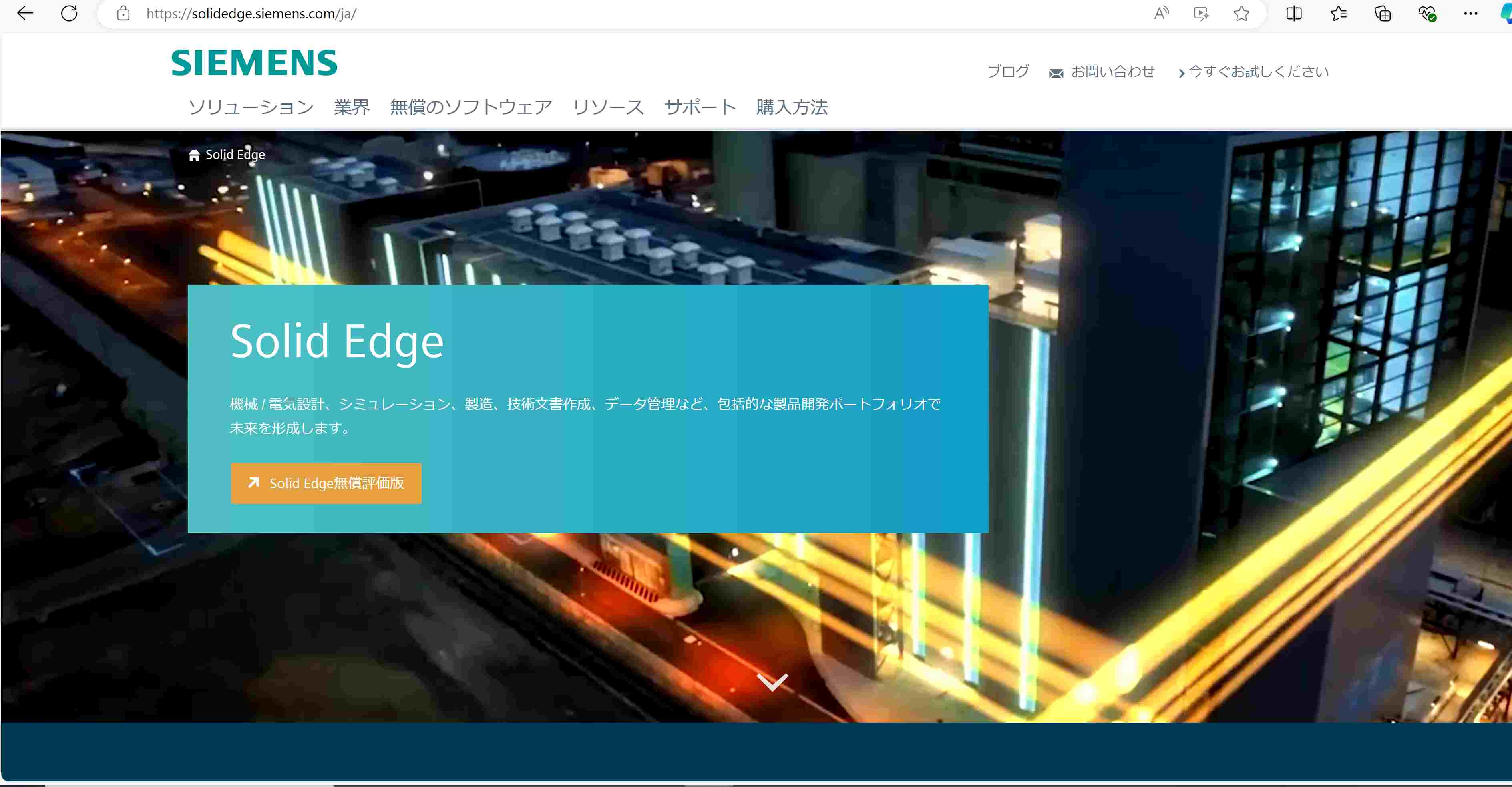Image resolution: width=1512 pixels, height=787 pixels.
Task: Click the Solid Edge breadcrumb link
Action: pos(235,154)
